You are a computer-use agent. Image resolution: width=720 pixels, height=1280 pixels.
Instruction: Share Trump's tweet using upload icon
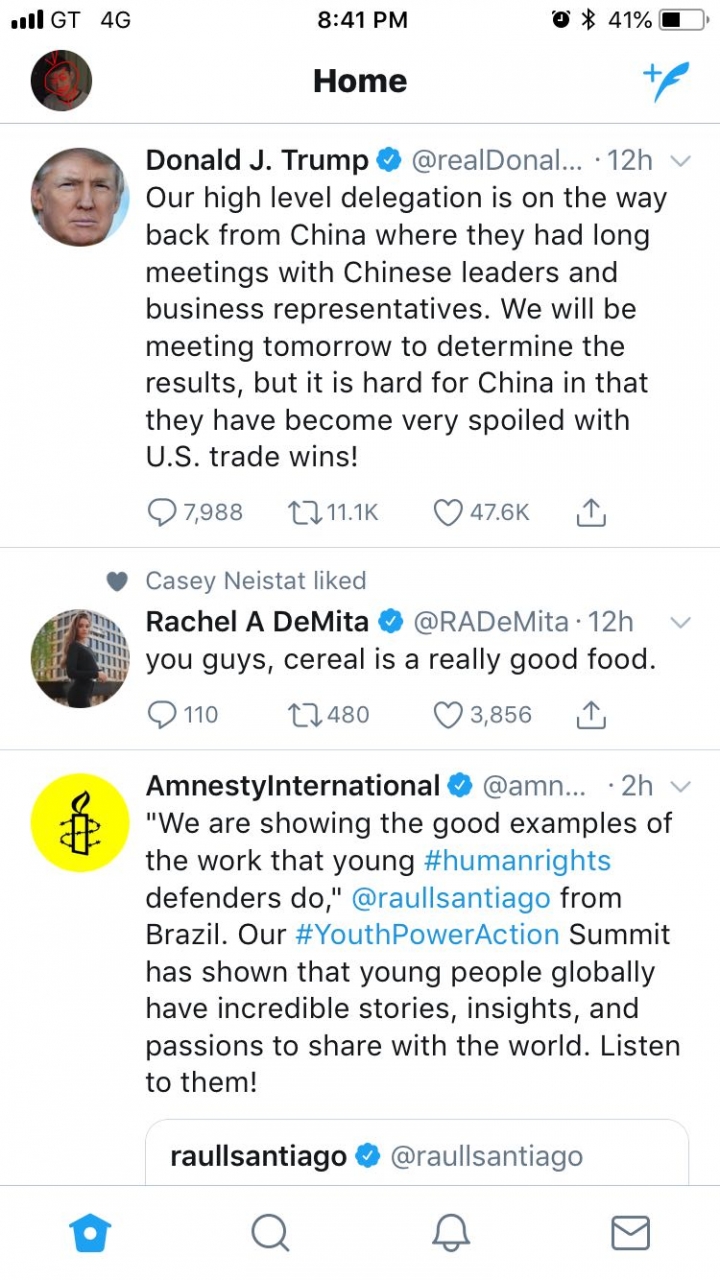(x=591, y=513)
